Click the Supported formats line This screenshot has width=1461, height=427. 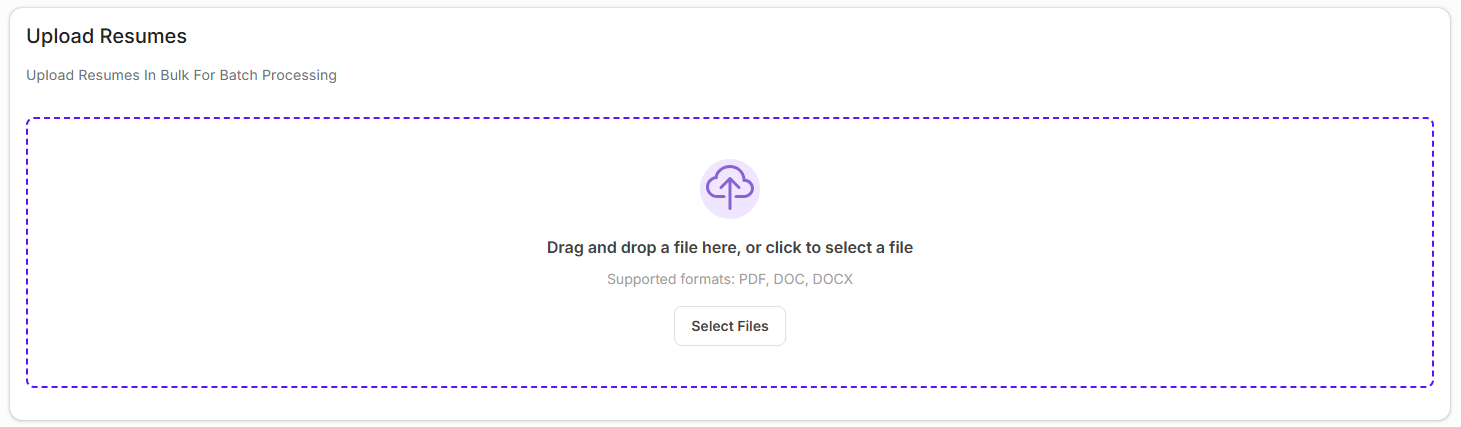click(729, 279)
